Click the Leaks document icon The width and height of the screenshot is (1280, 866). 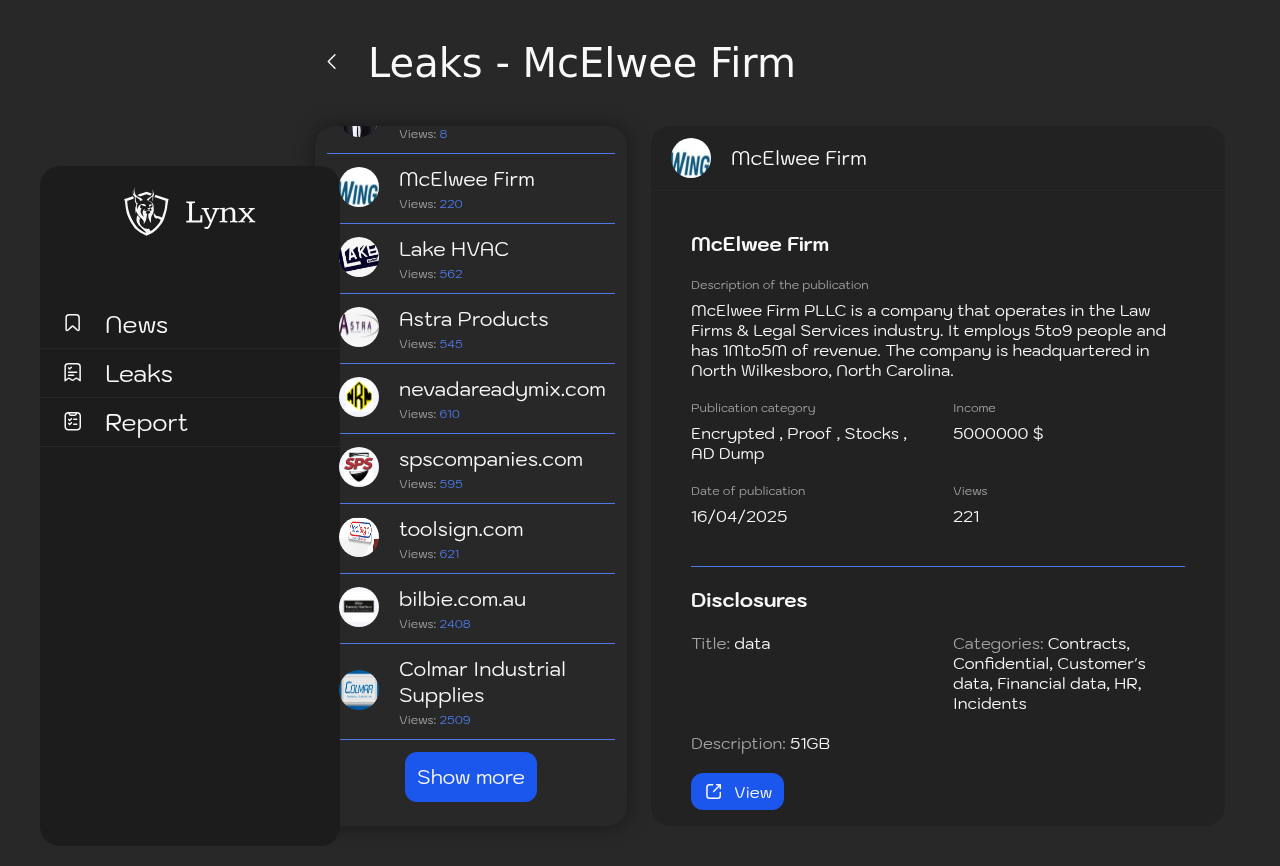point(73,372)
